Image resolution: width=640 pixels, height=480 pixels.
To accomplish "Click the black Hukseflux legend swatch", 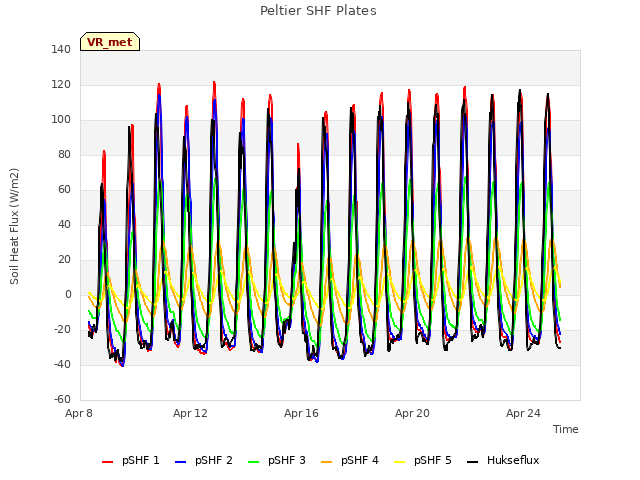I will (472, 462).
